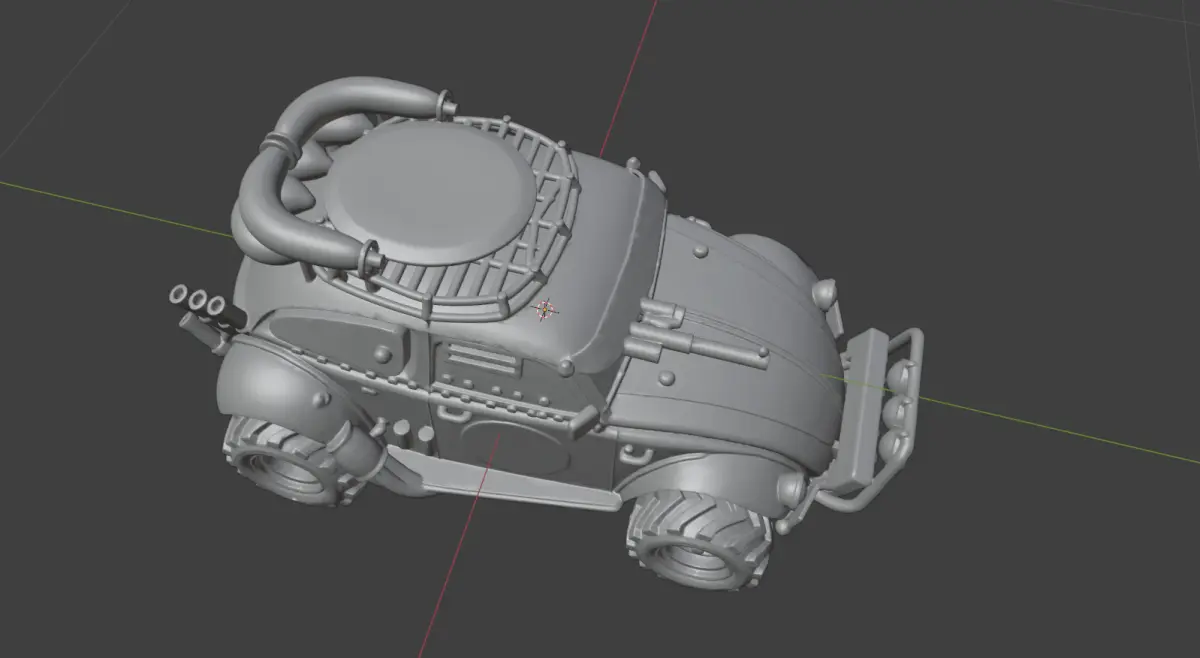Select the round roof hatch on car

click(433, 192)
